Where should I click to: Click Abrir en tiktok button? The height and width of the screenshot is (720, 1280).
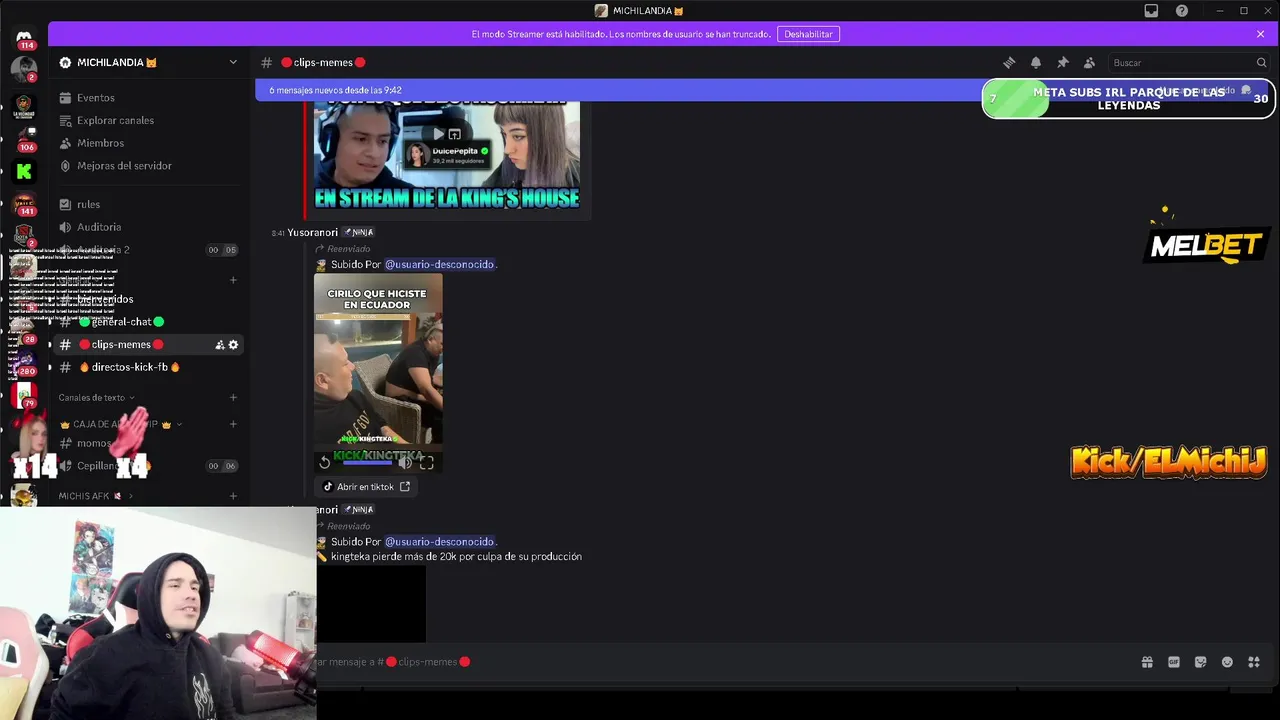(366, 487)
